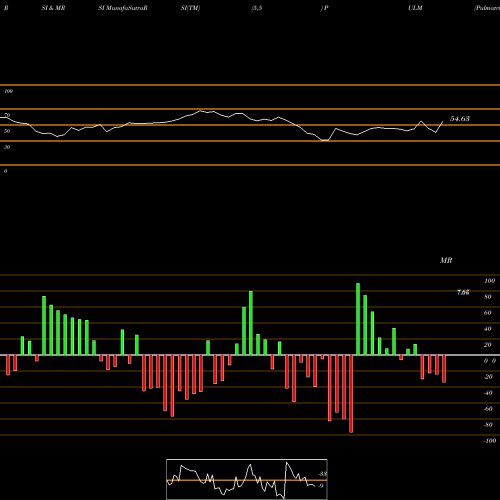This screenshot has height=500, width=500.
Task: Click the -60 label on MR axis
Action: [488, 409]
